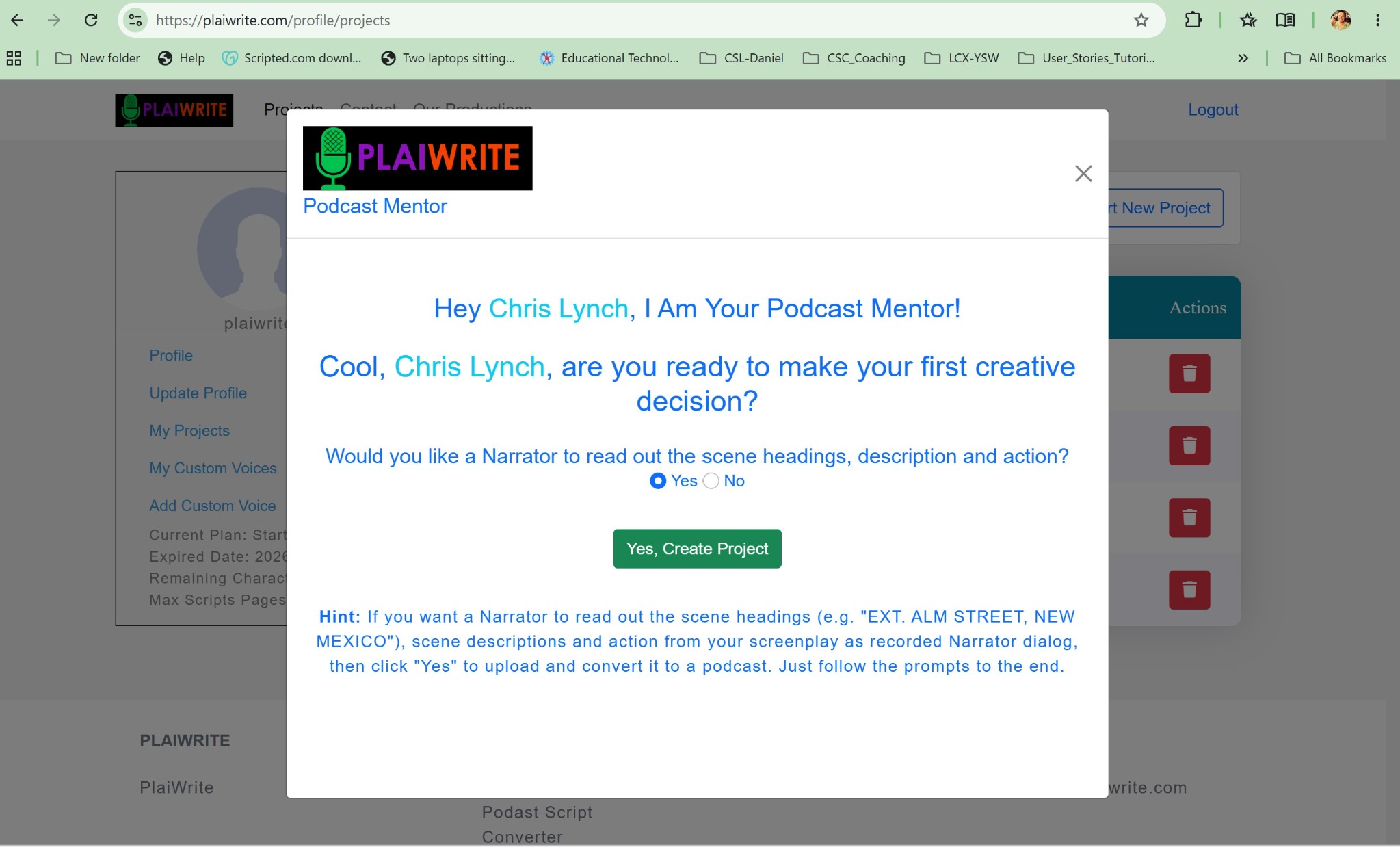Click the PLAIWRITE footer heading
This screenshot has width=1400, height=847.
point(185,740)
